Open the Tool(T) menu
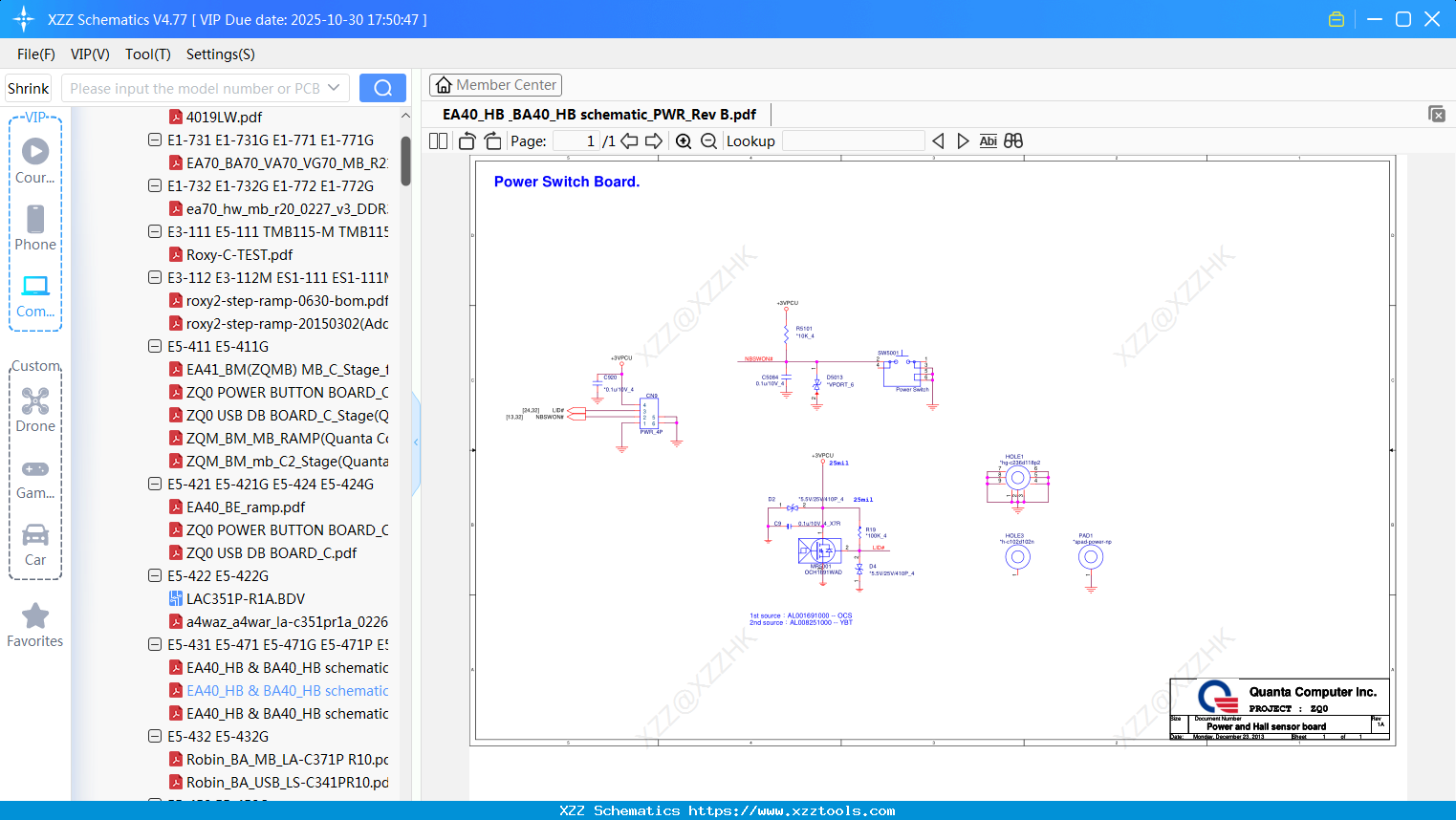This screenshot has height=820, width=1456. (148, 54)
